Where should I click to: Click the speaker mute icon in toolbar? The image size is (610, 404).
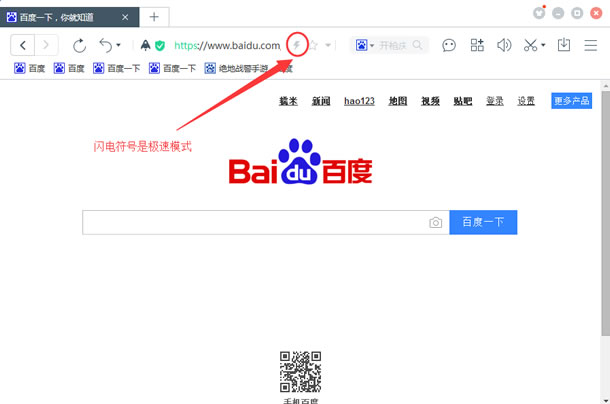coord(504,45)
